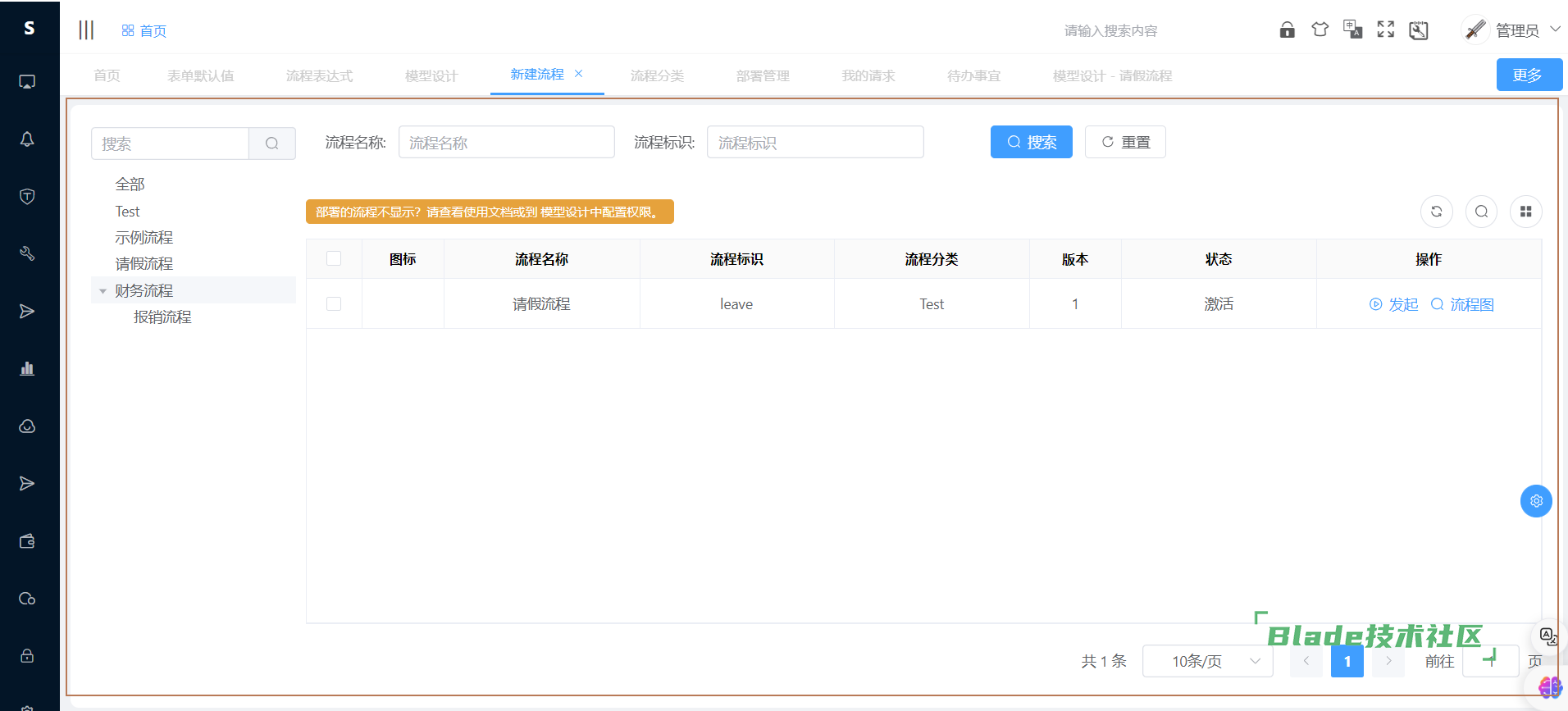Switch to the 流程表达式 tab

click(319, 75)
